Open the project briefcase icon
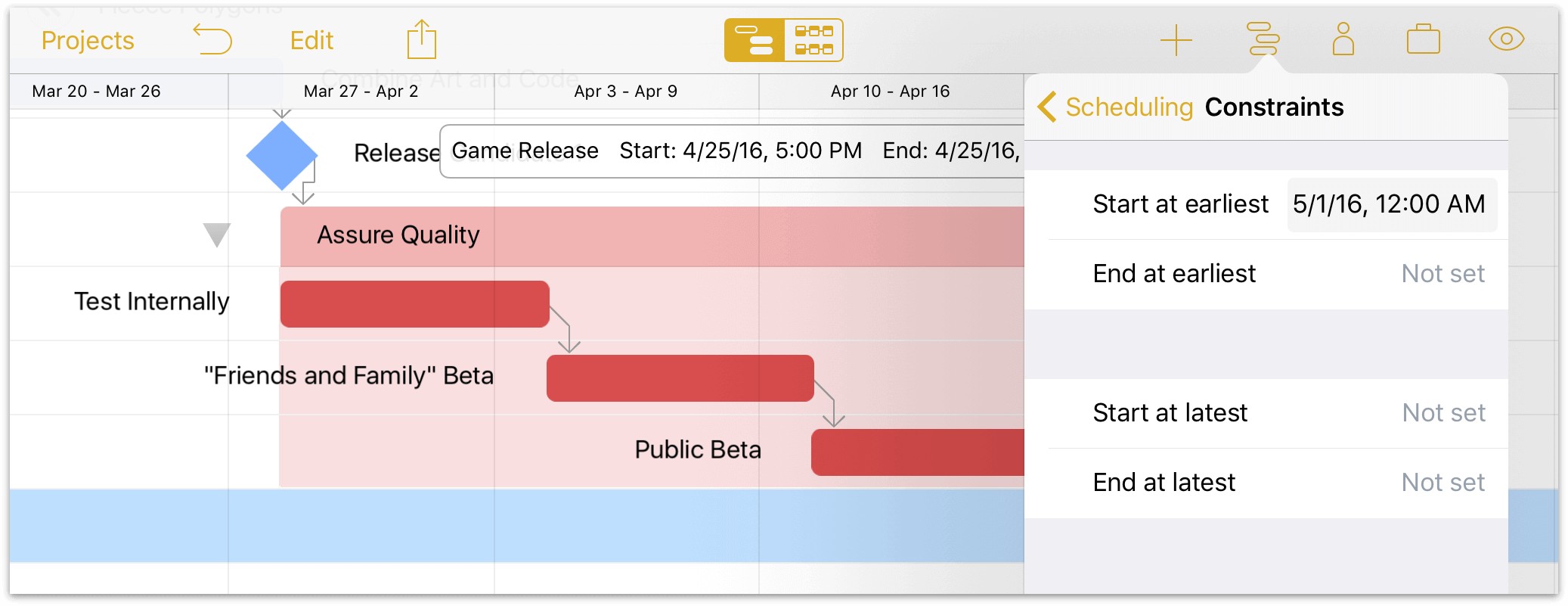Screen dimensions: 1568x606 [1423, 39]
